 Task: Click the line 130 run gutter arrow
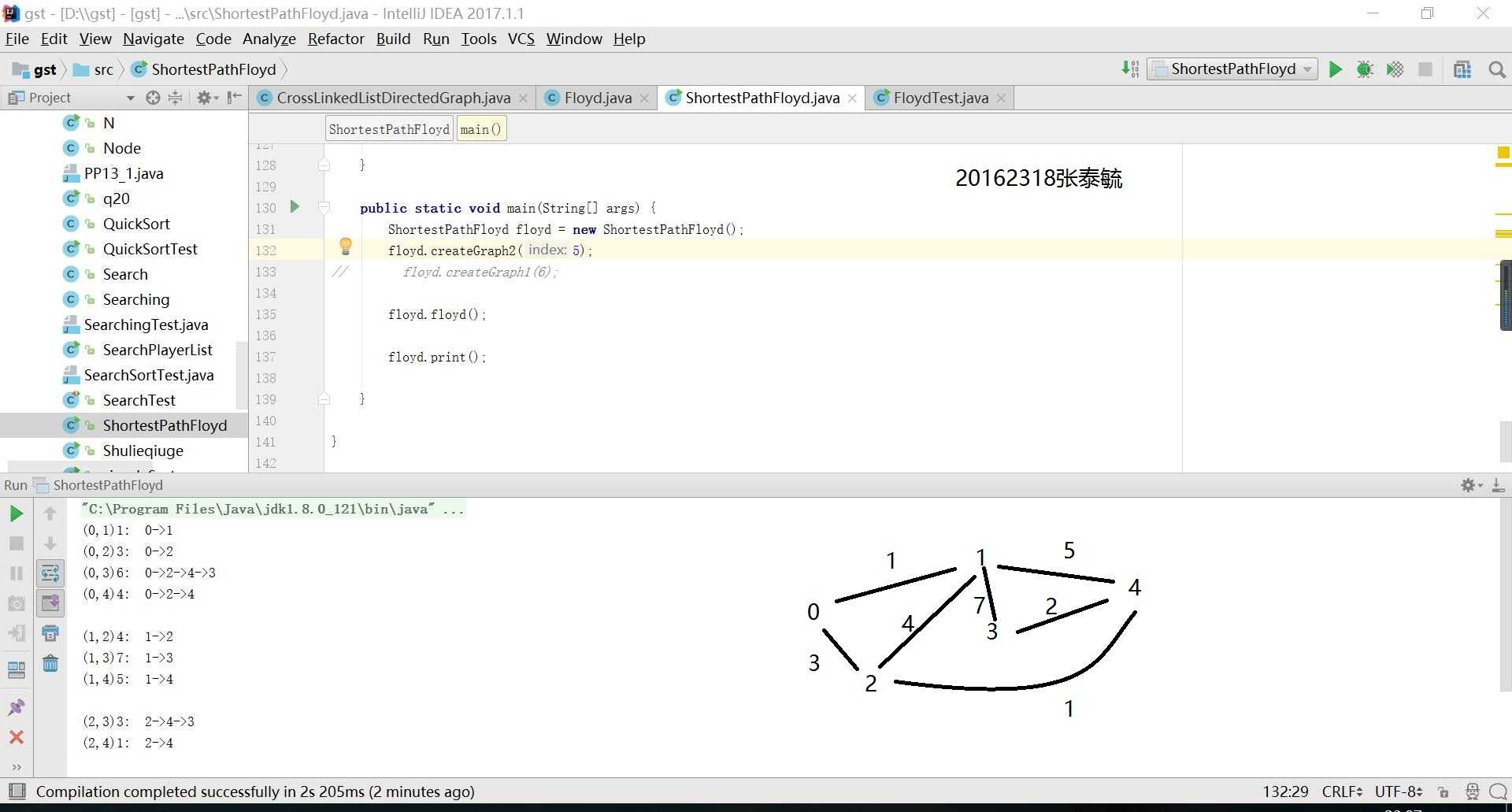click(x=295, y=207)
